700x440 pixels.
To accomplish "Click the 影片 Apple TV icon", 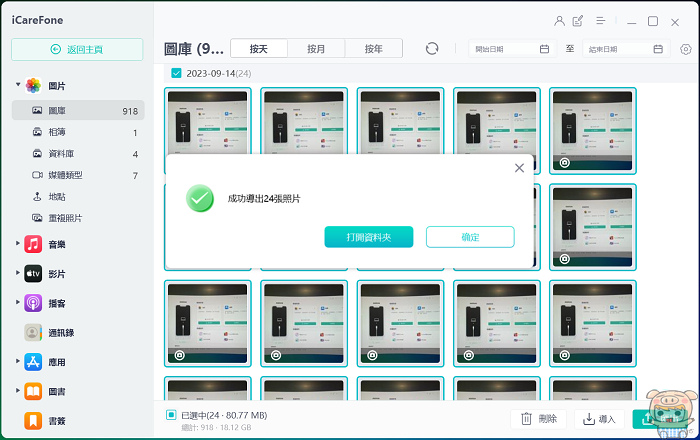I will click(x=33, y=274).
